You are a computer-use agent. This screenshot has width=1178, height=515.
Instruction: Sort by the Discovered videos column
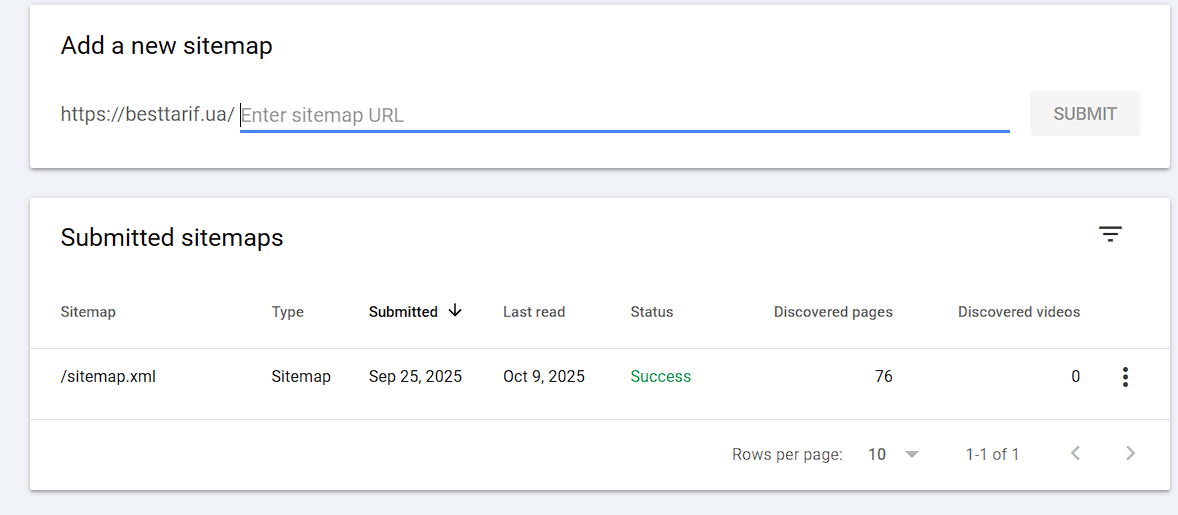(1018, 312)
